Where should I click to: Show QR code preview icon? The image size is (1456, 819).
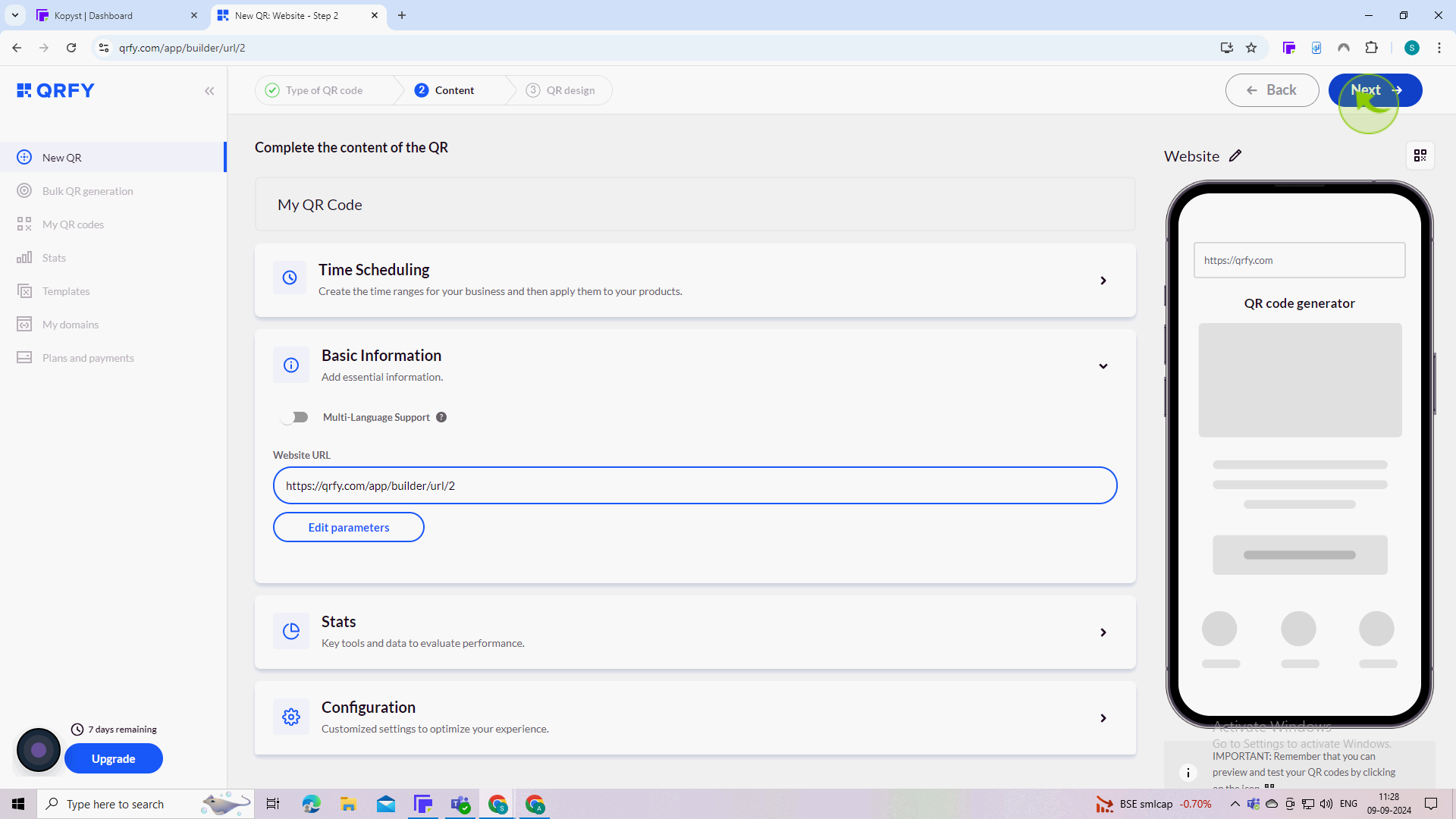click(1420, 155)
